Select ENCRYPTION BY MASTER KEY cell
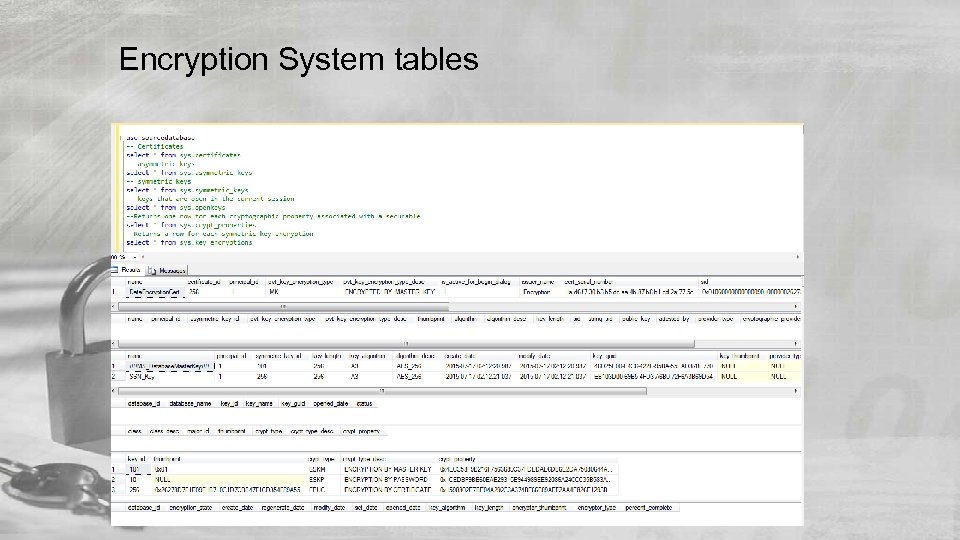Viewport: 960px width, 540px height. point(388,470)
